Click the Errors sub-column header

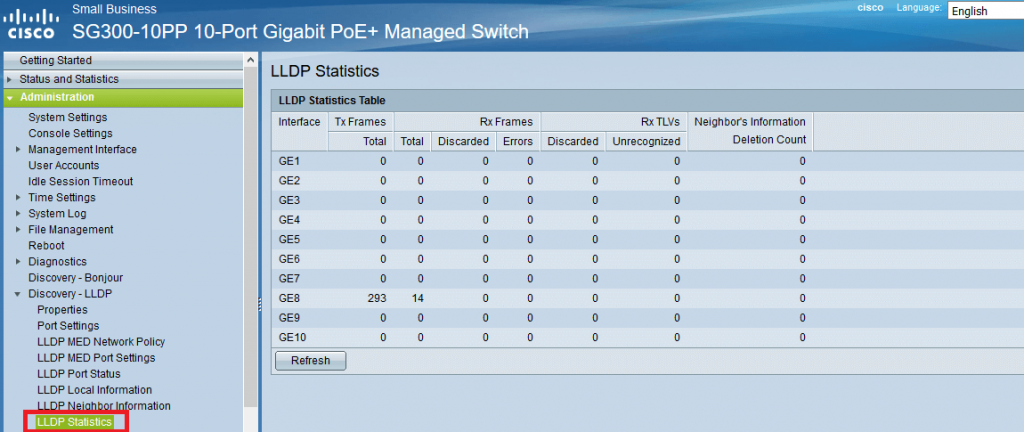pos(518,141)
